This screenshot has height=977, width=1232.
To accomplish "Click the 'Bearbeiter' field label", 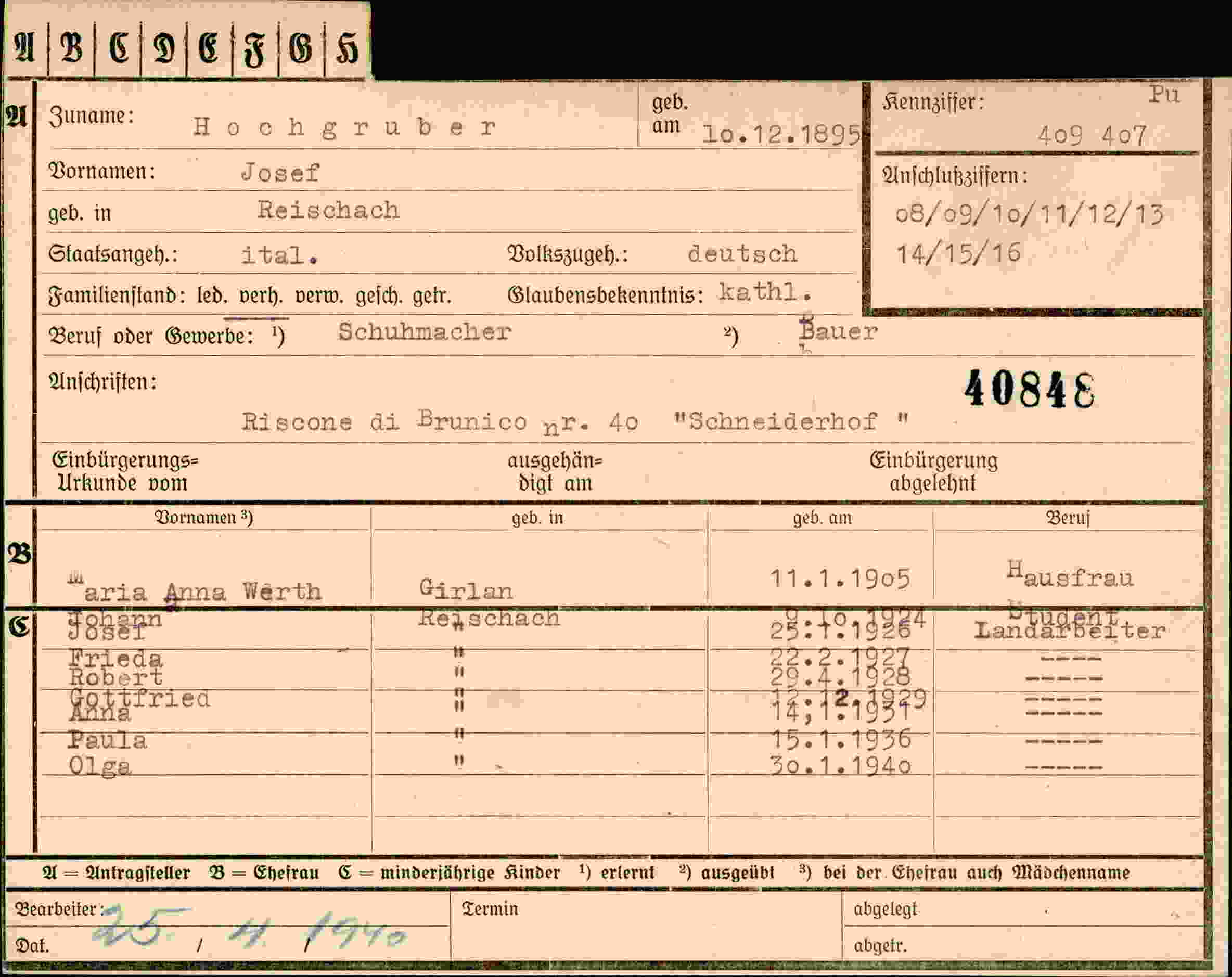I will point(59,909).
